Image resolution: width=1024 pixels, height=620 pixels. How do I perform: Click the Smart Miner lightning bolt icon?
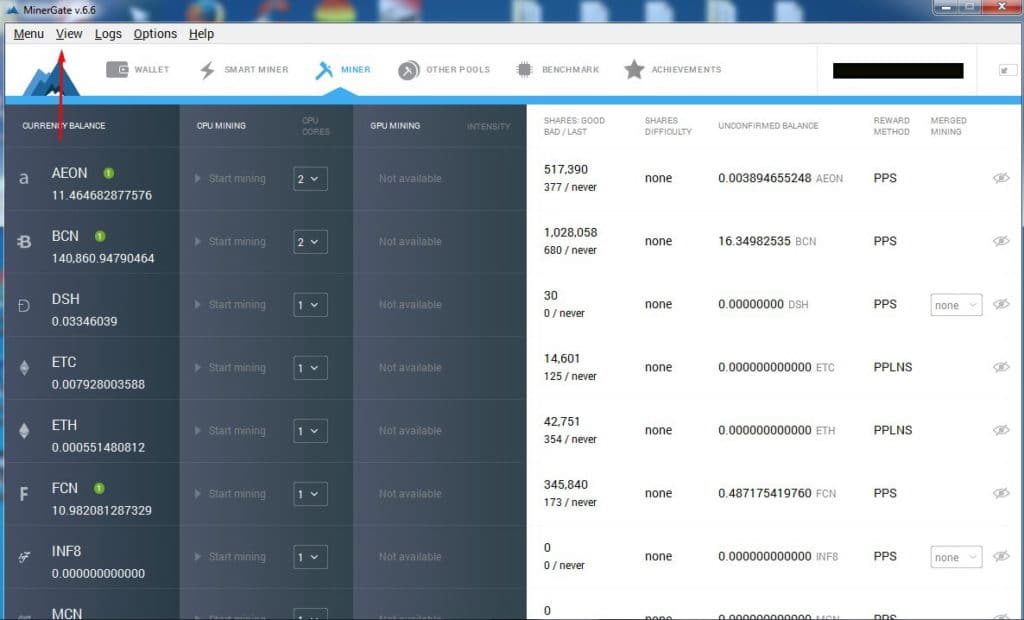(x=207, y=70)
